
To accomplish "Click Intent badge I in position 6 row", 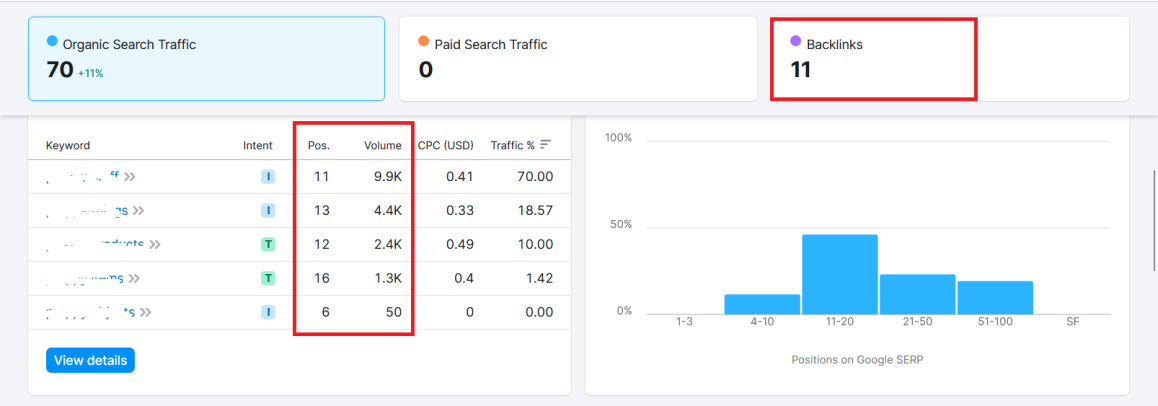I will coord(268,312).
